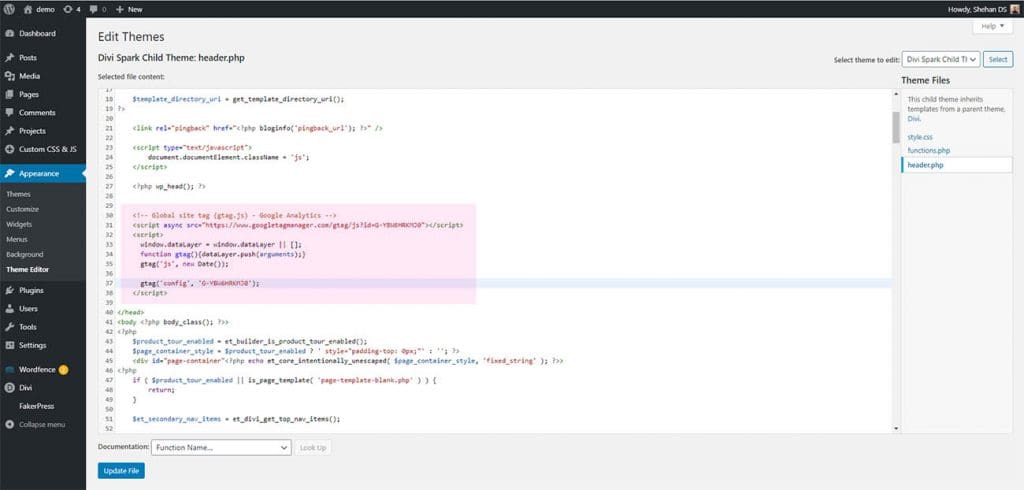Click the Wordfence shield icon

coord(9,369)
